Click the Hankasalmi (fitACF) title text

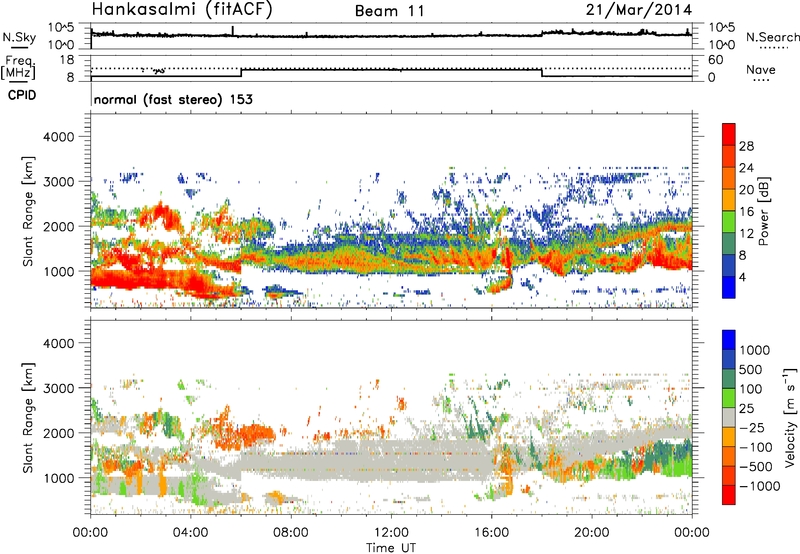182,9
